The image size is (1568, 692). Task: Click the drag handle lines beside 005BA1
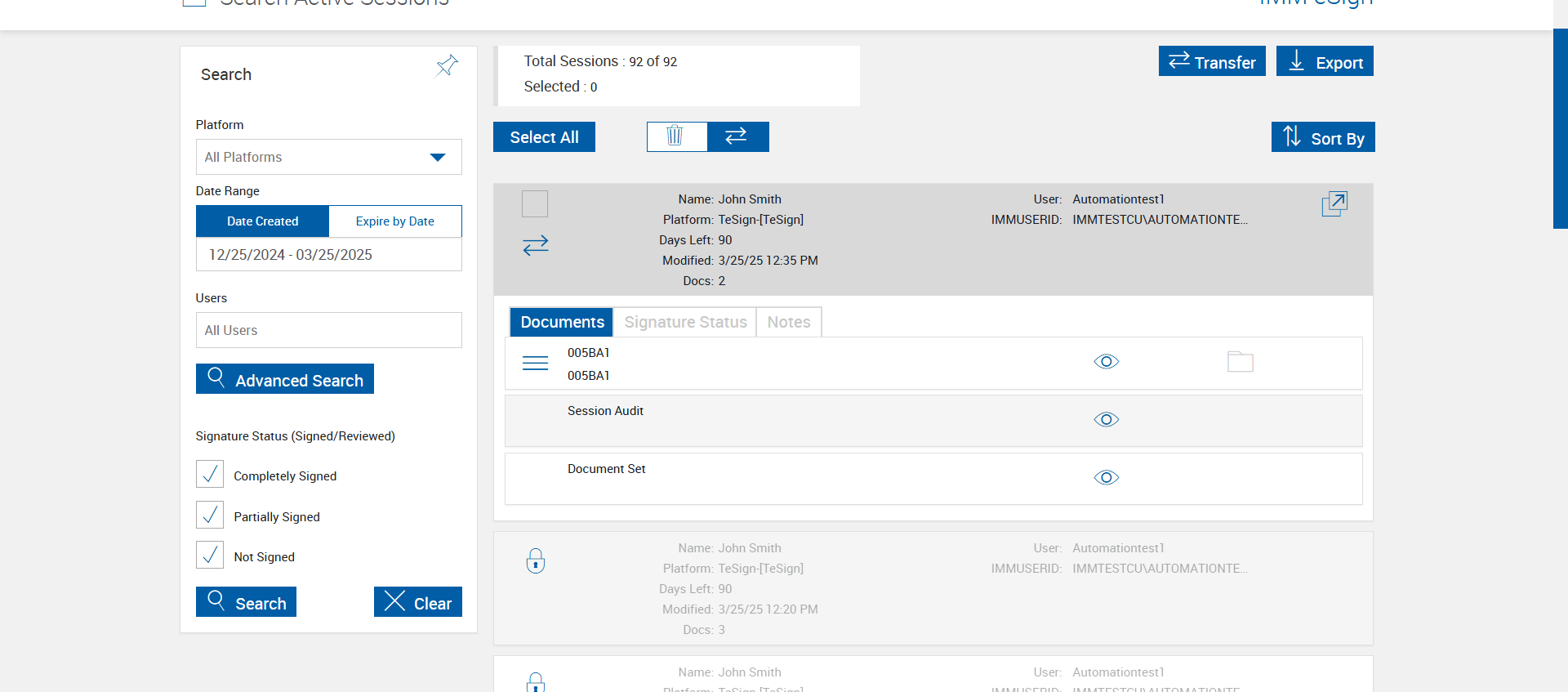click(535, 364)
